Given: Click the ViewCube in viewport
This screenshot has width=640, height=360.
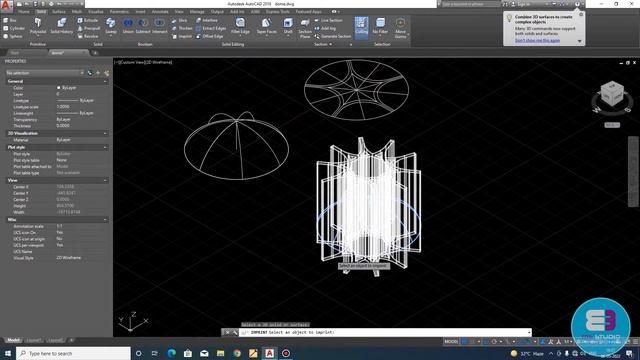Looking at the screenshot, I should 612,94.
